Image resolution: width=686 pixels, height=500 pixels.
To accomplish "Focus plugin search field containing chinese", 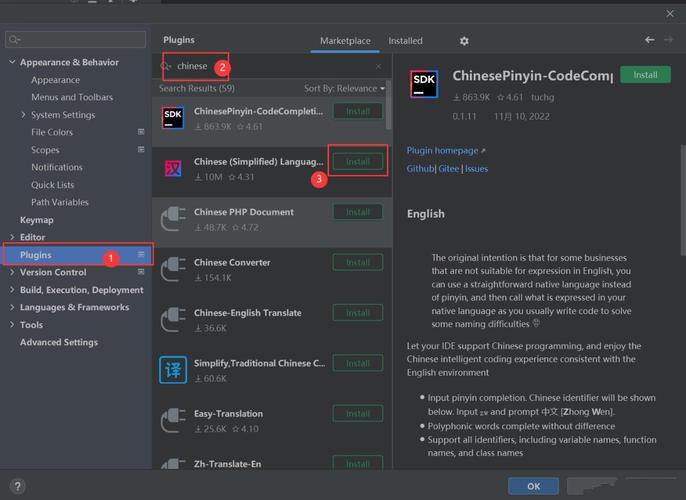I will click(271, 66).
